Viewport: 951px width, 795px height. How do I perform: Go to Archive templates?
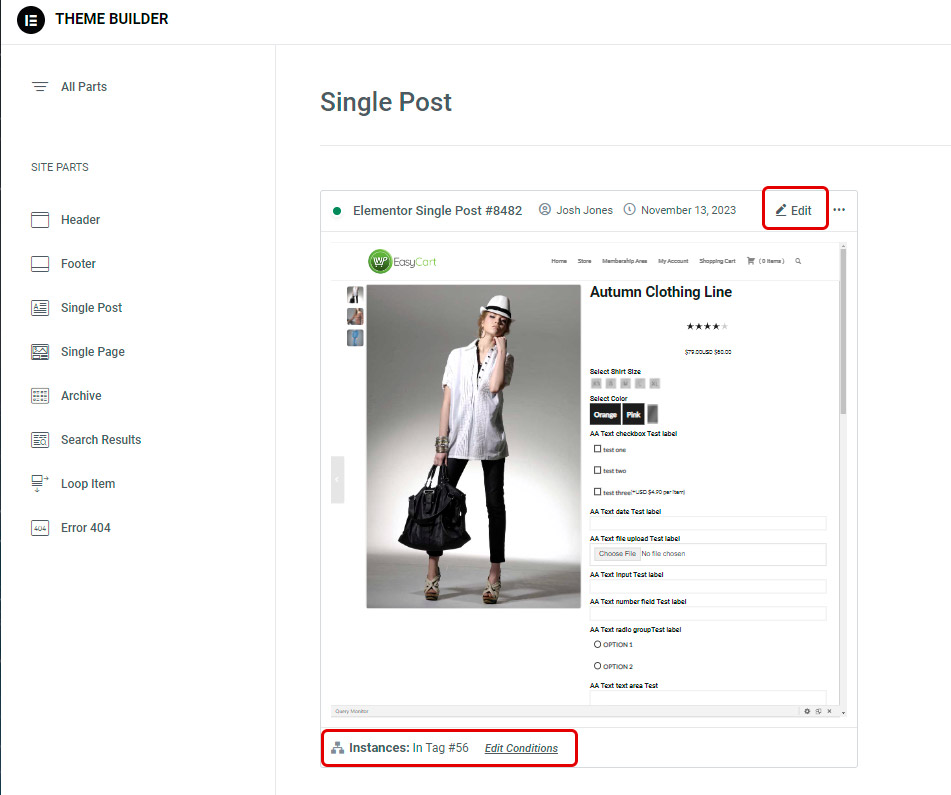(81, 396)
